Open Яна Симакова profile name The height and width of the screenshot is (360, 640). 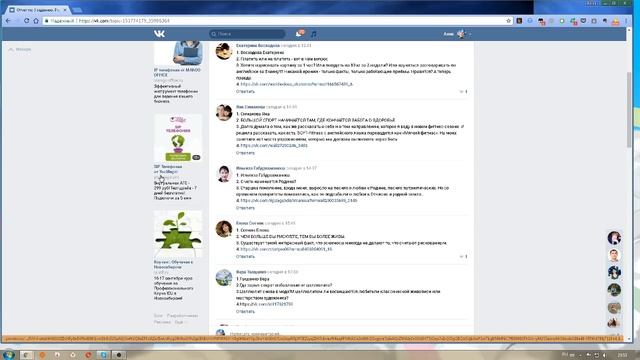click(x=250, y=107)
